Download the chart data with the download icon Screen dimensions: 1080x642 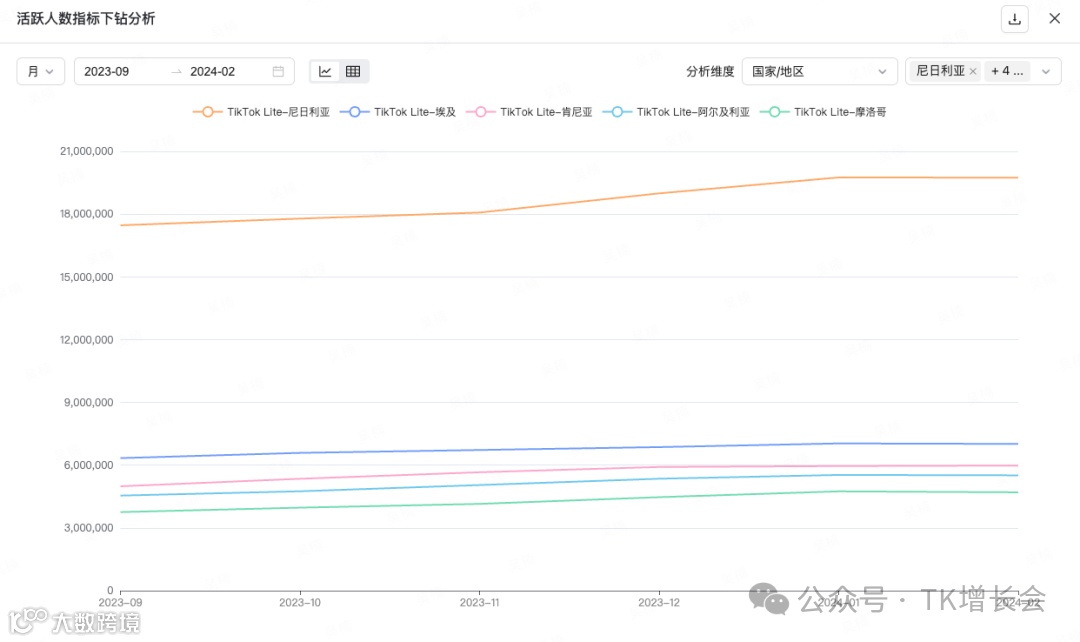[1015, 19]
